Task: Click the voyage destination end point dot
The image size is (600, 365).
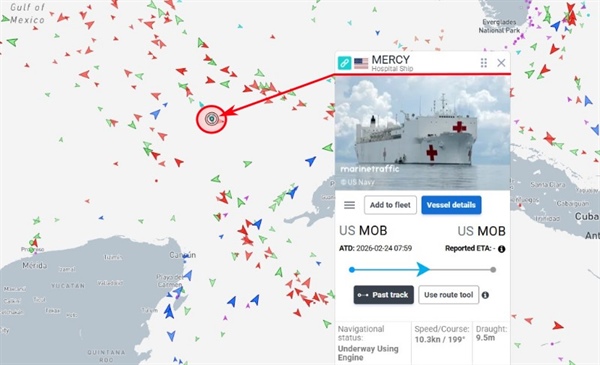Action: click(493, 270)
